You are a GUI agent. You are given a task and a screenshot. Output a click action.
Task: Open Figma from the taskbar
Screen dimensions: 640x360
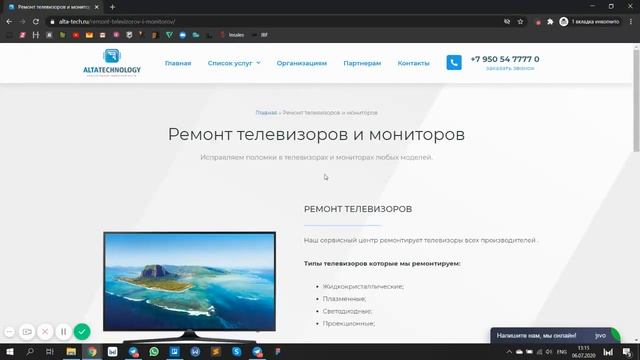coord(278,352)
